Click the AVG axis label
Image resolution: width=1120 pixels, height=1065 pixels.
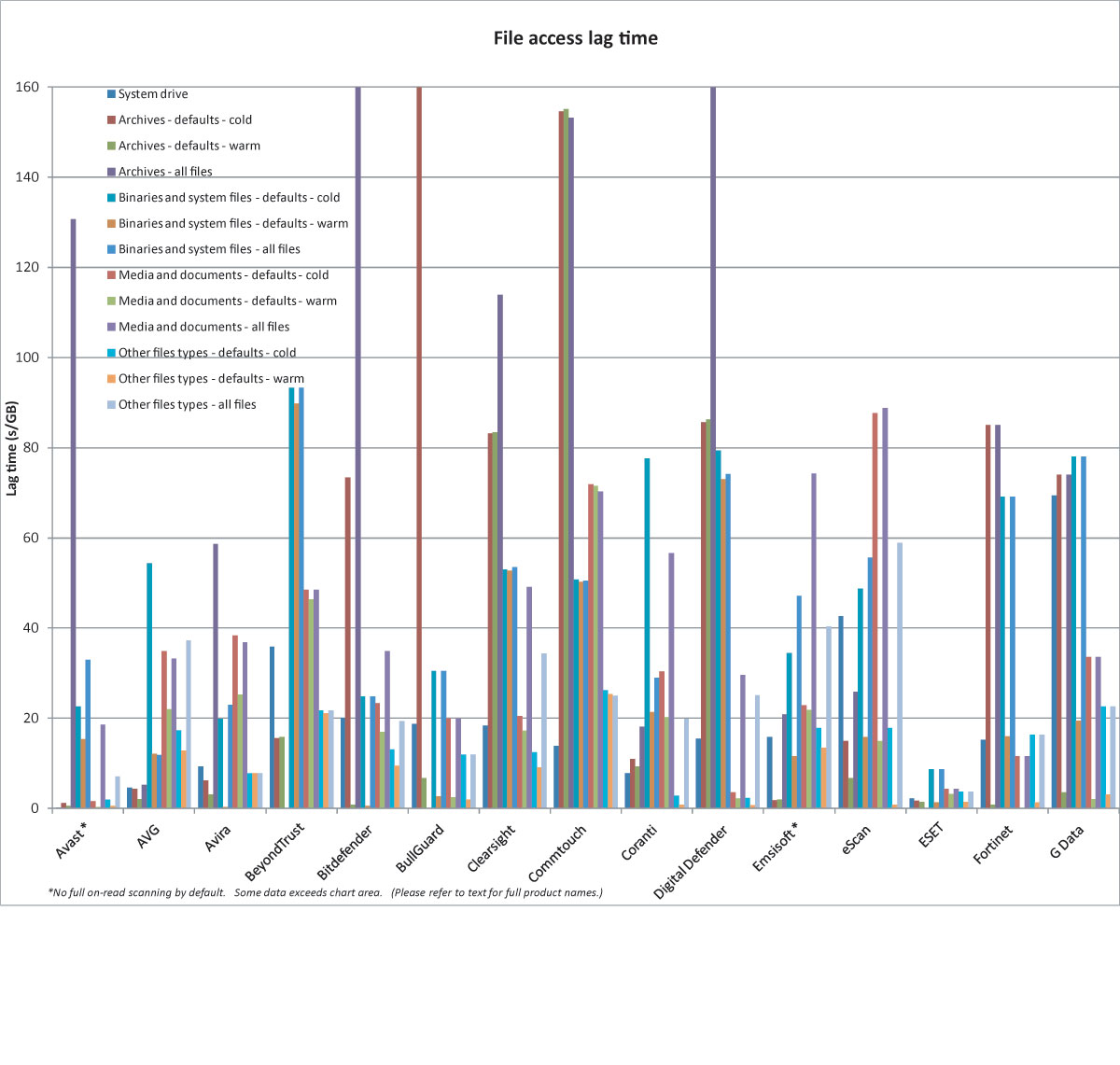click(149, 836)
